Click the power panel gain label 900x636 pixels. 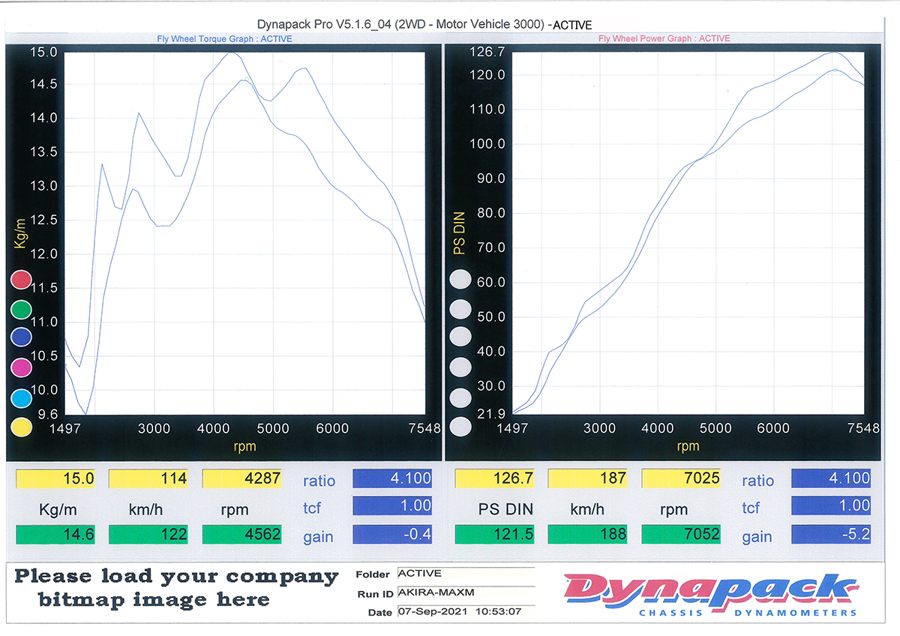coord(757,537)
